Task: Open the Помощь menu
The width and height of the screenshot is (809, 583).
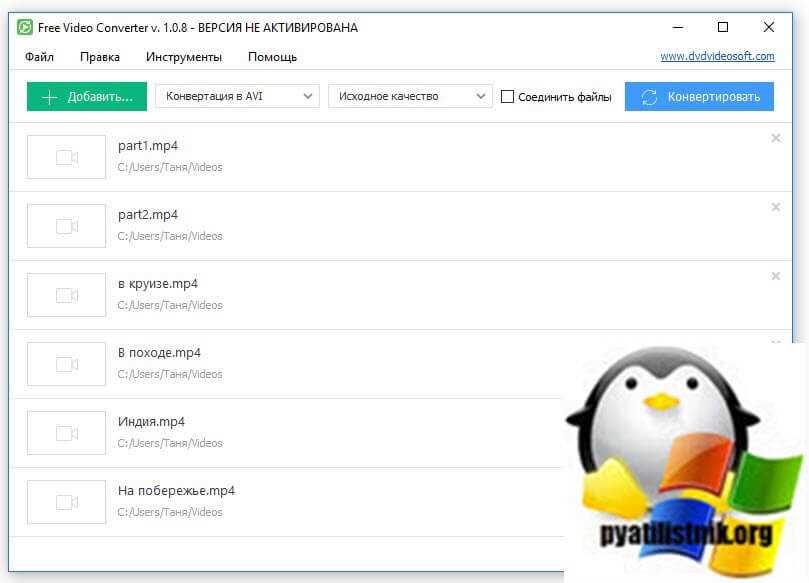Action: [272, 57]
